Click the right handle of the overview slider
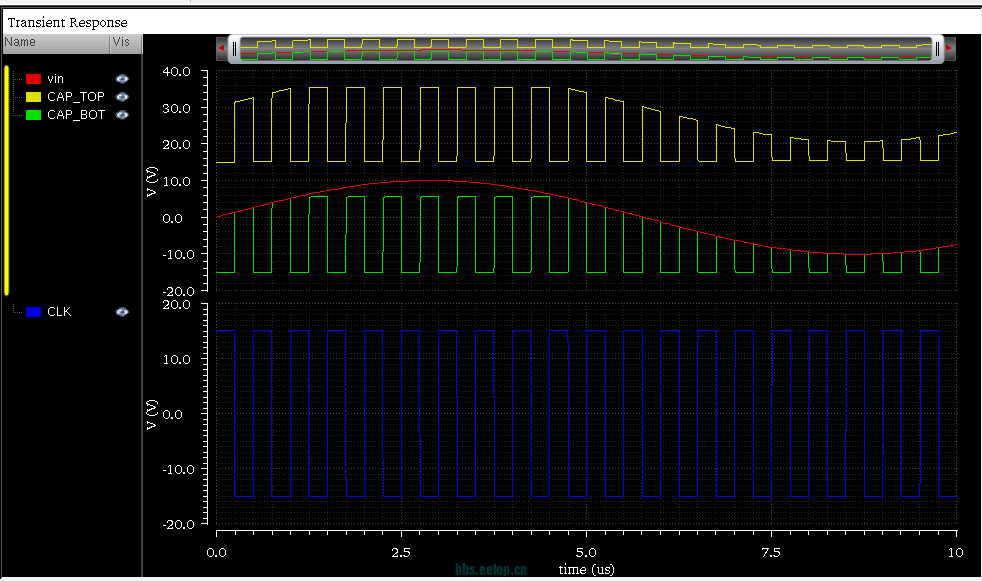Image resolution: width=982 pixels, height=581 pixels. [937, 48]
